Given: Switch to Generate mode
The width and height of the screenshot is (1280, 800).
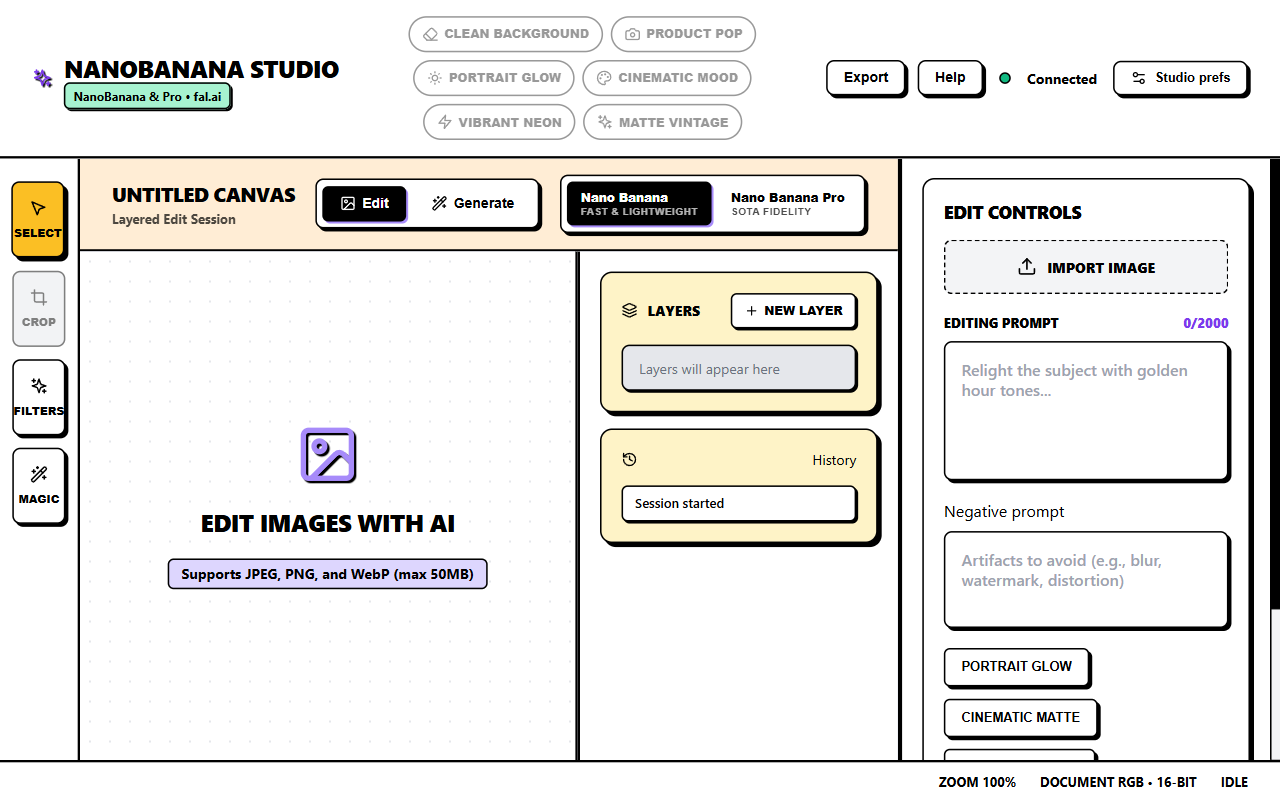Looking at the screenshot, I should tap(473, 203).
